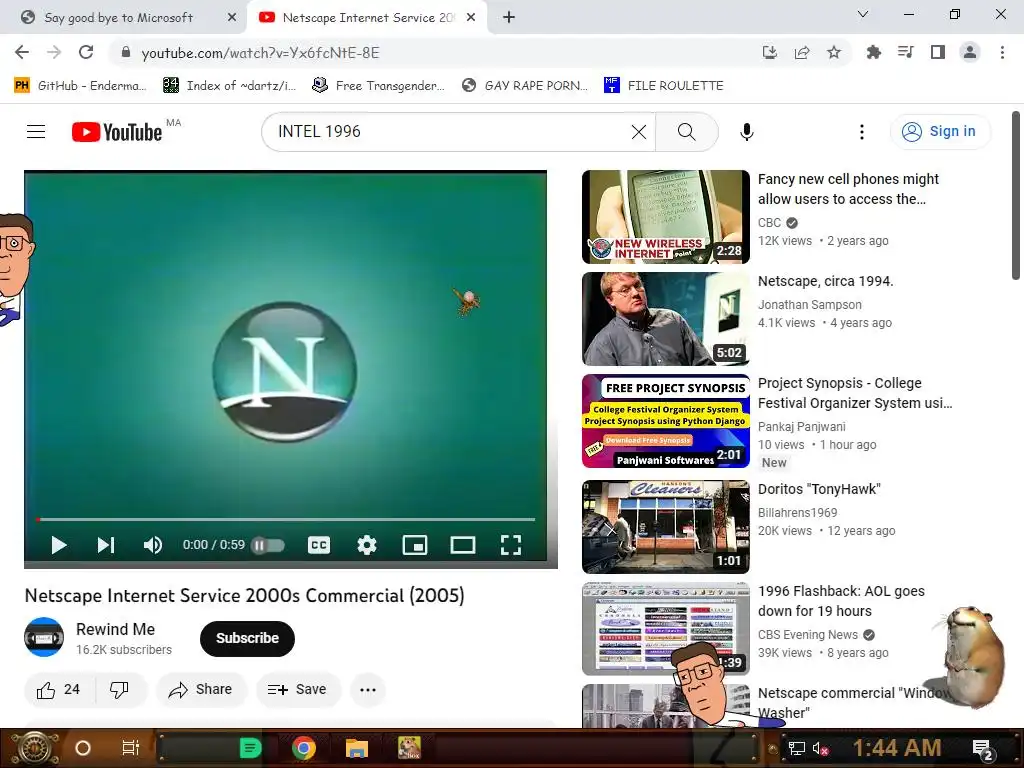Play the video

pos(58,545)
